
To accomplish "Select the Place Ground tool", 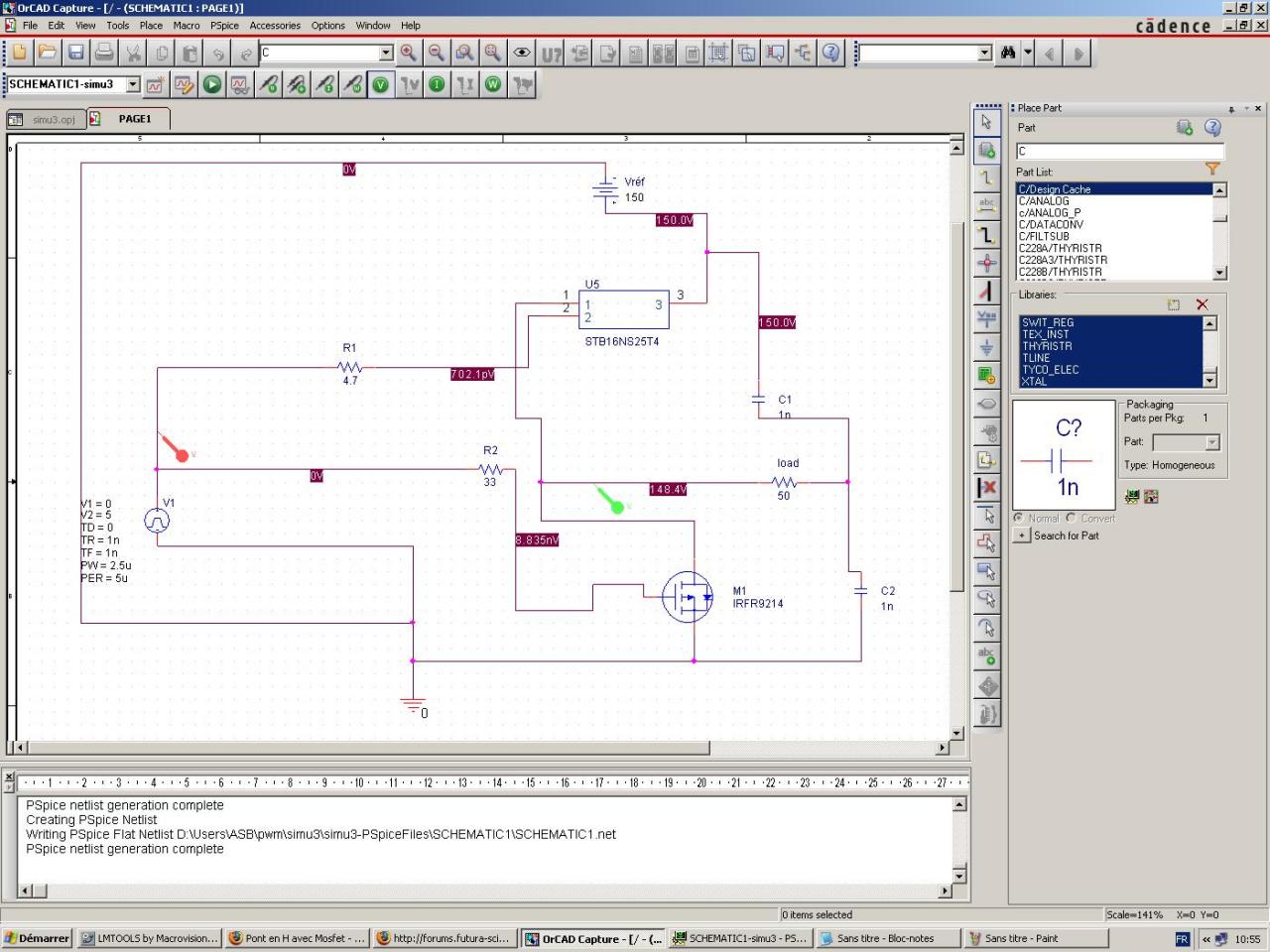I will point(986,347).
